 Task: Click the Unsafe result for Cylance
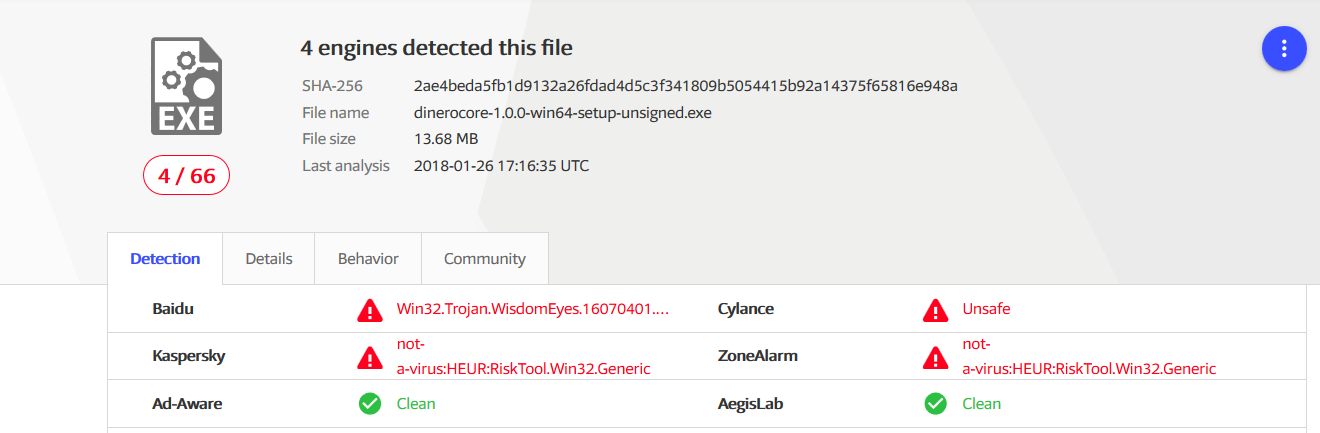[x=986, y=309]
